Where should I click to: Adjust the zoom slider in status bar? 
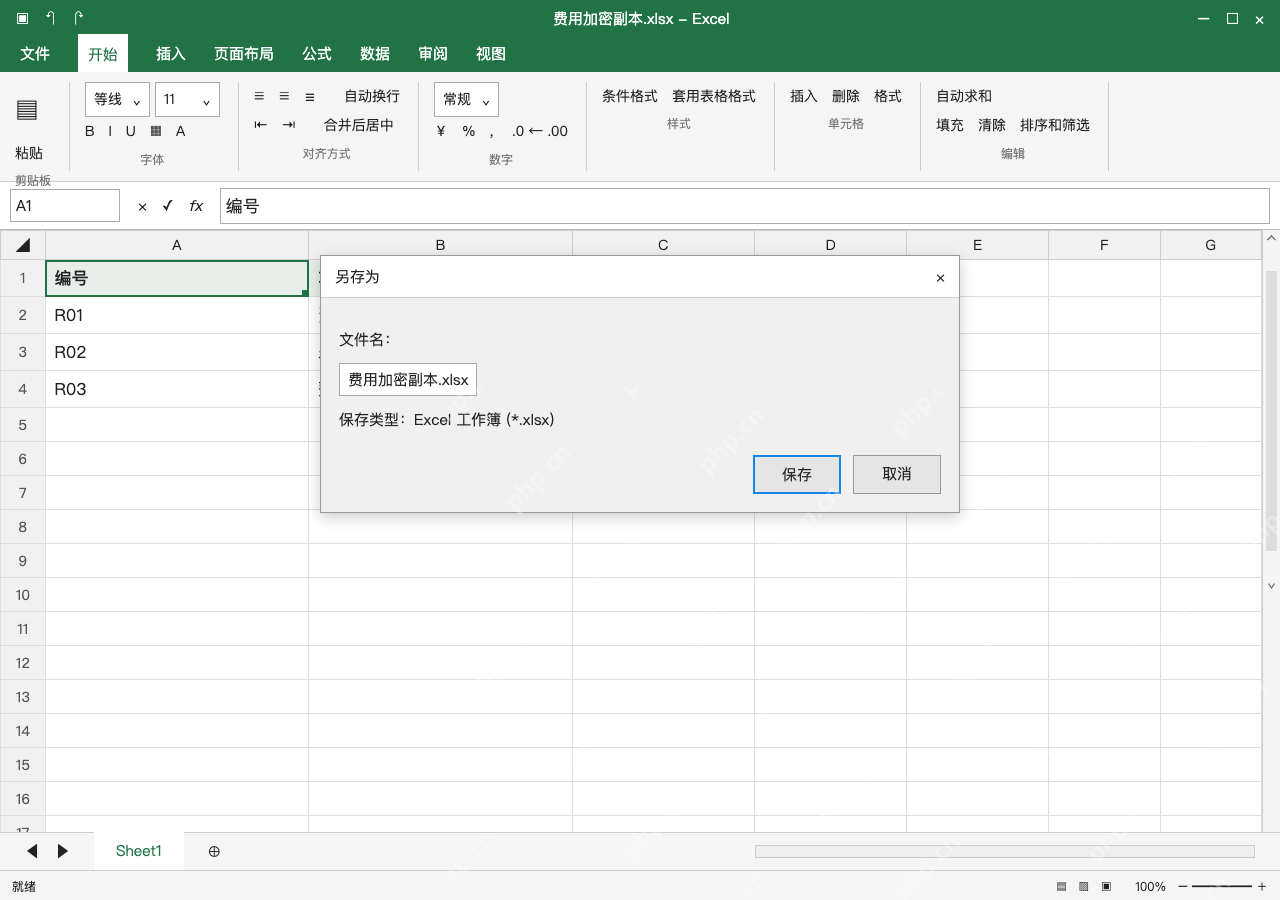(1222, 887)
